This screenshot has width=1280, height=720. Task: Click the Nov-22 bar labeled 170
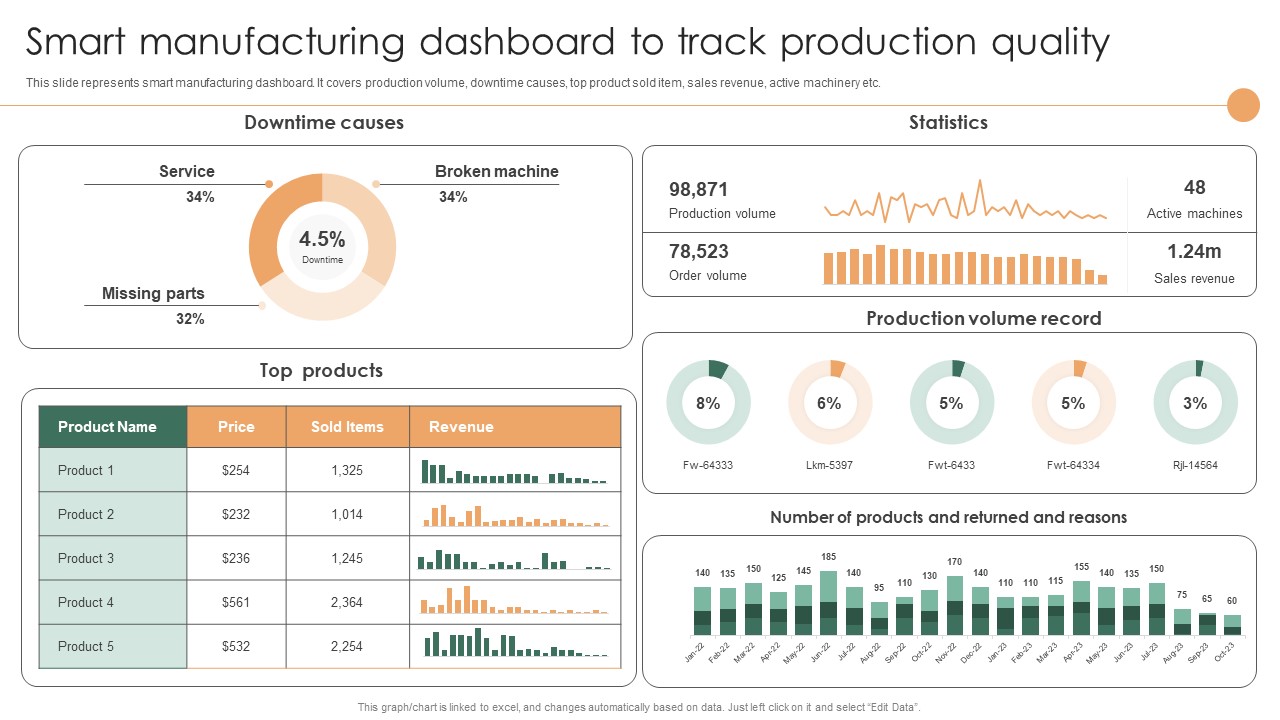(x=954, y=605)
